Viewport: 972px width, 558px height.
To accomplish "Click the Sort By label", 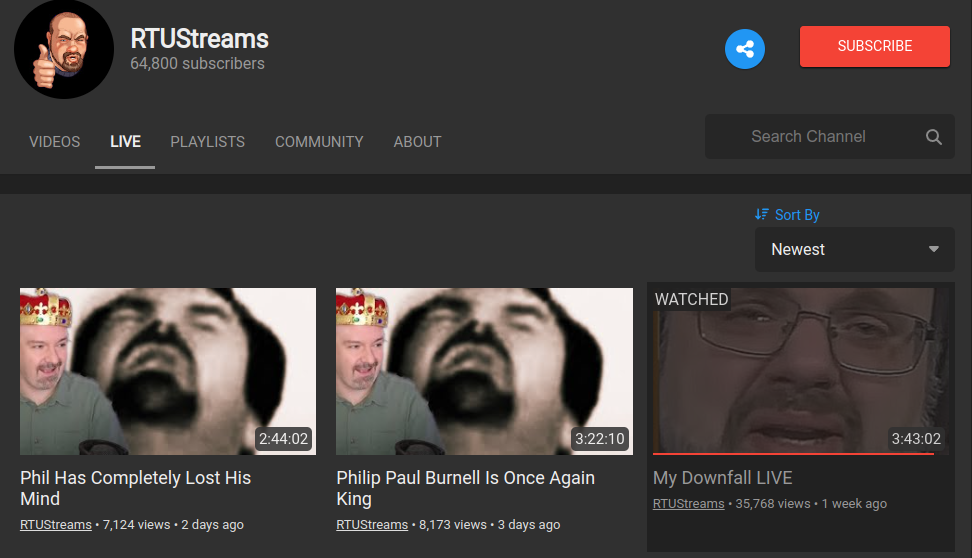I will tap(797, 215).
